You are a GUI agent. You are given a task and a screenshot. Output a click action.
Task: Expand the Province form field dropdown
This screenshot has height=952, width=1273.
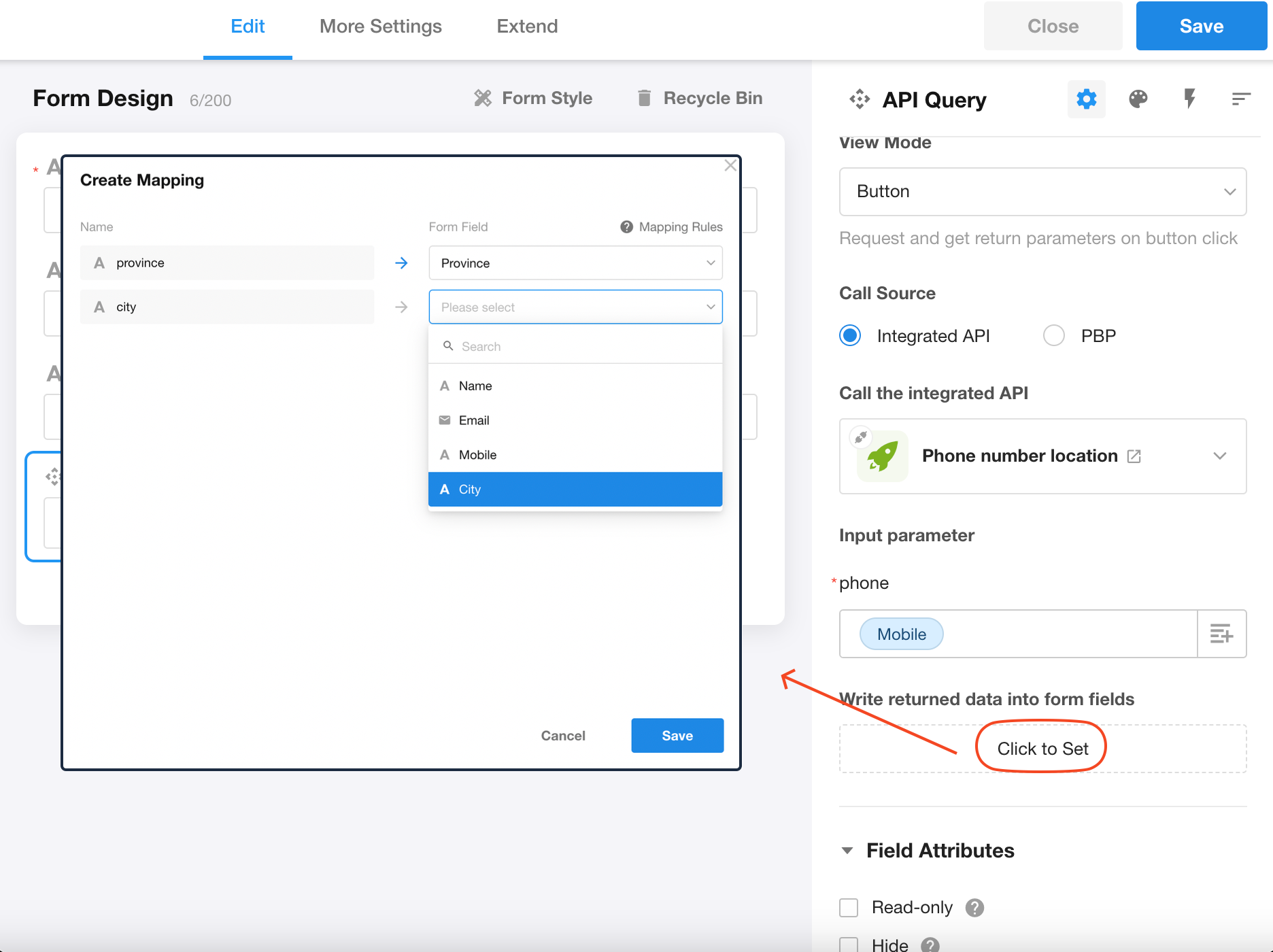click(x=575, y=263)
